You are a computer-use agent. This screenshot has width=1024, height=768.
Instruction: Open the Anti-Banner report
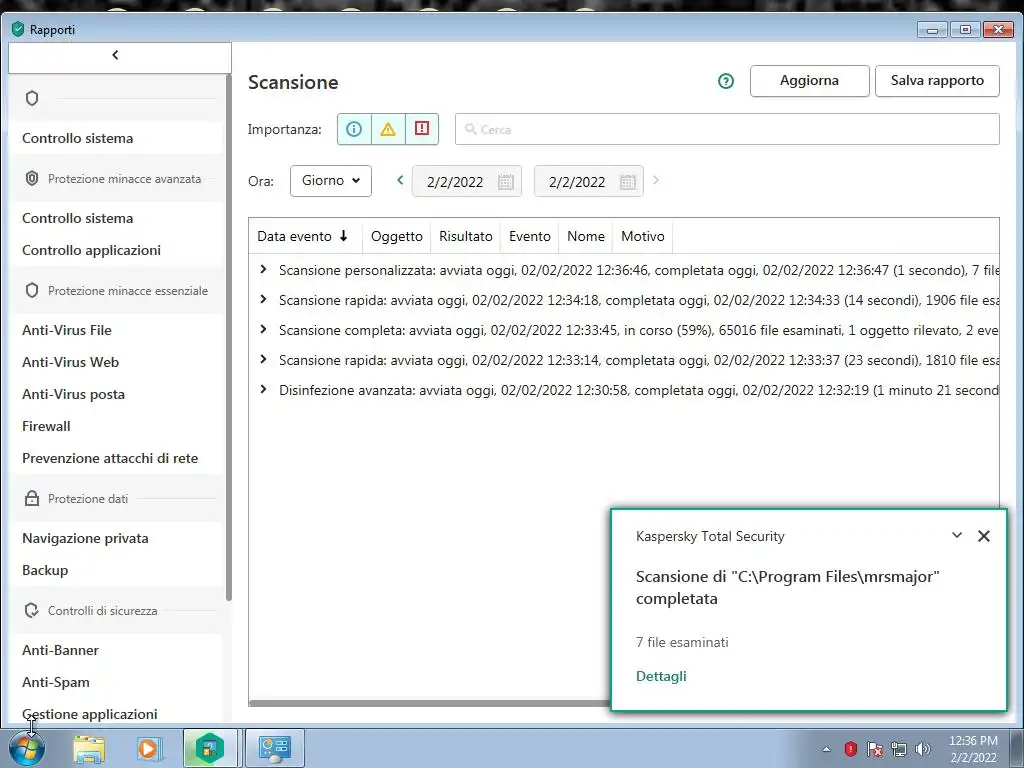(x=60, y=650)
